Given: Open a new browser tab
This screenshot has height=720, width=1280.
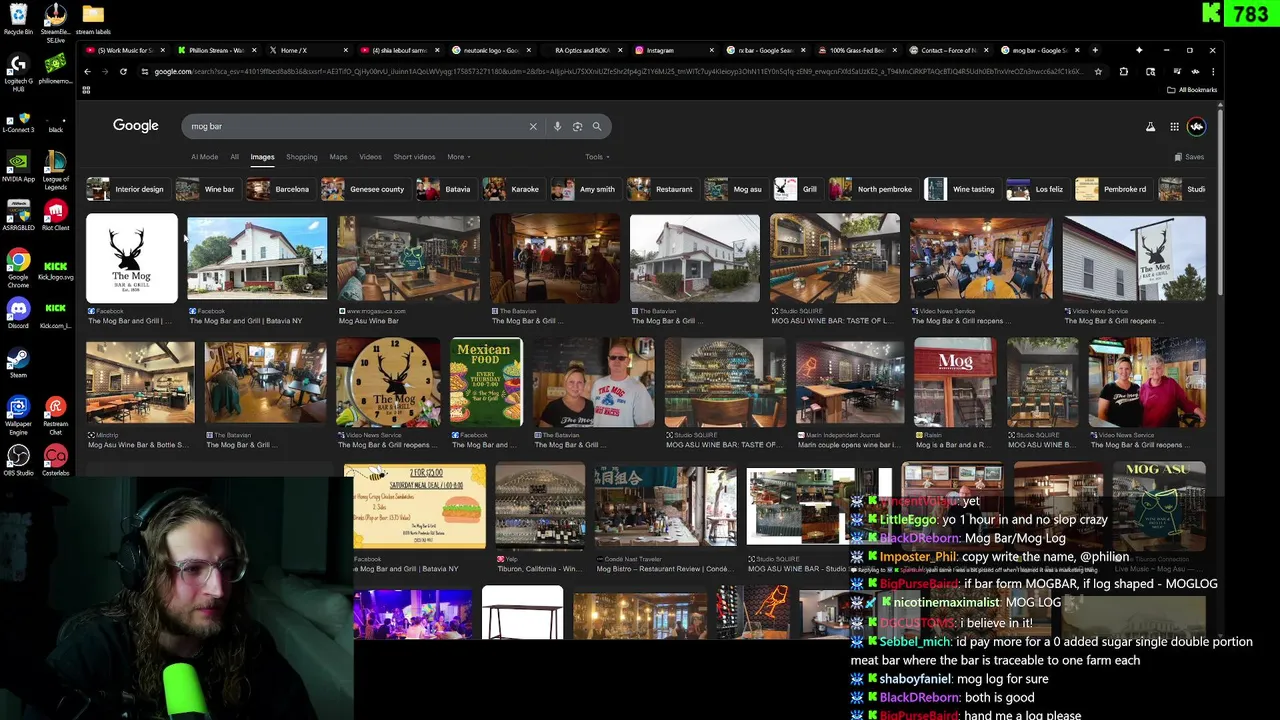Looking at the screenshot, I should pos(1095,50).
